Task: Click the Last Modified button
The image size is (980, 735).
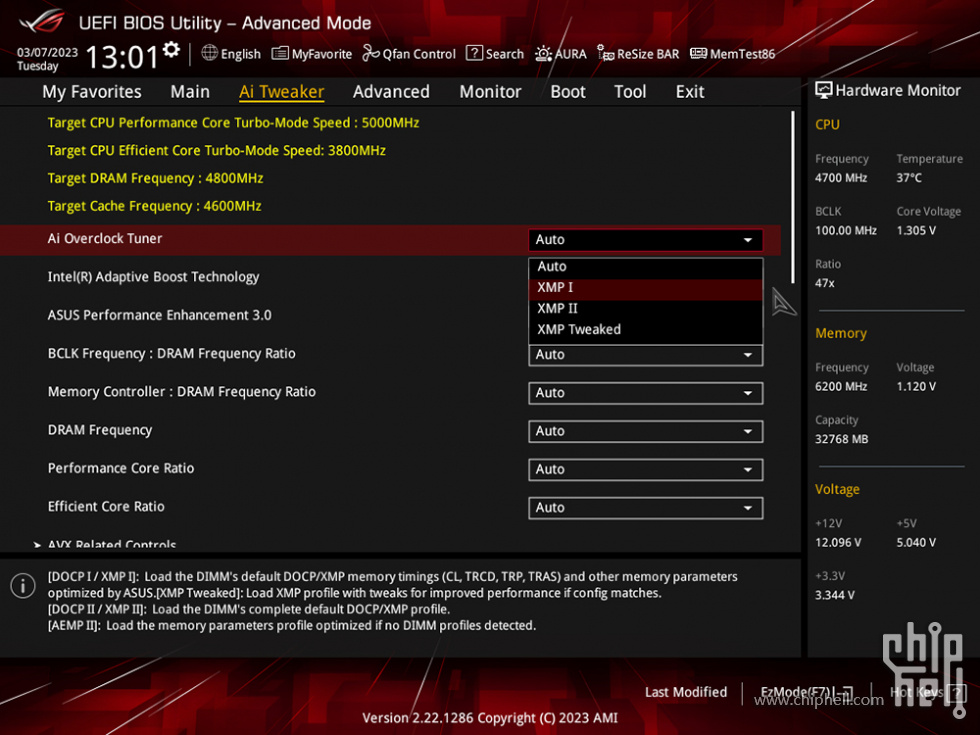Action: point(686,692)
